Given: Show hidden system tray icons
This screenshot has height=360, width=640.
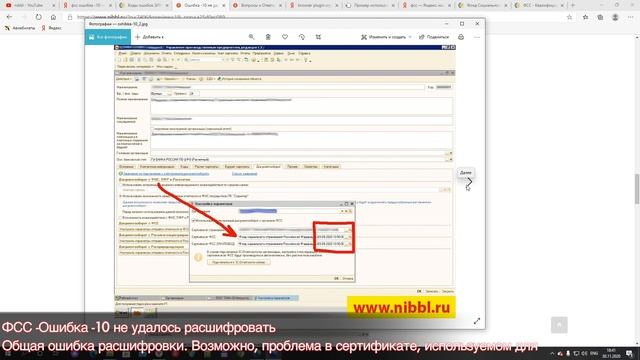Looking at the screenshot, I should [552, 353].
